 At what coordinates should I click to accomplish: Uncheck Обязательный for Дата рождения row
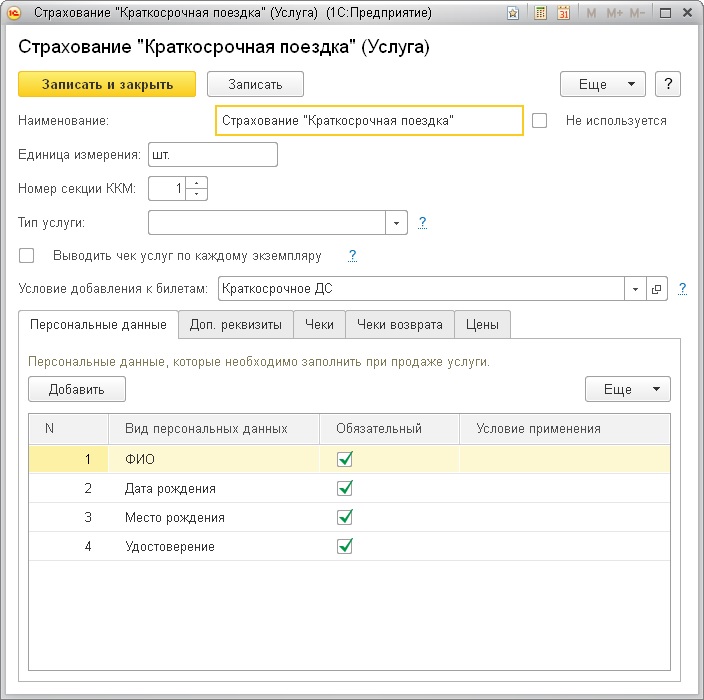(x=346, y=488)
